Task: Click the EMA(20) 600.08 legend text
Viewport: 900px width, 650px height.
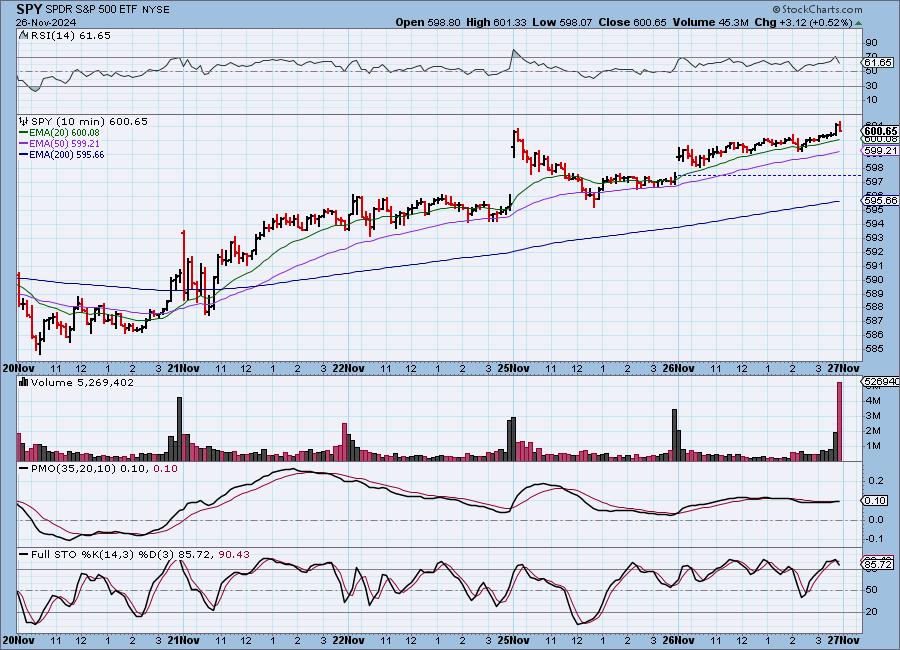Action: [64, 133]
